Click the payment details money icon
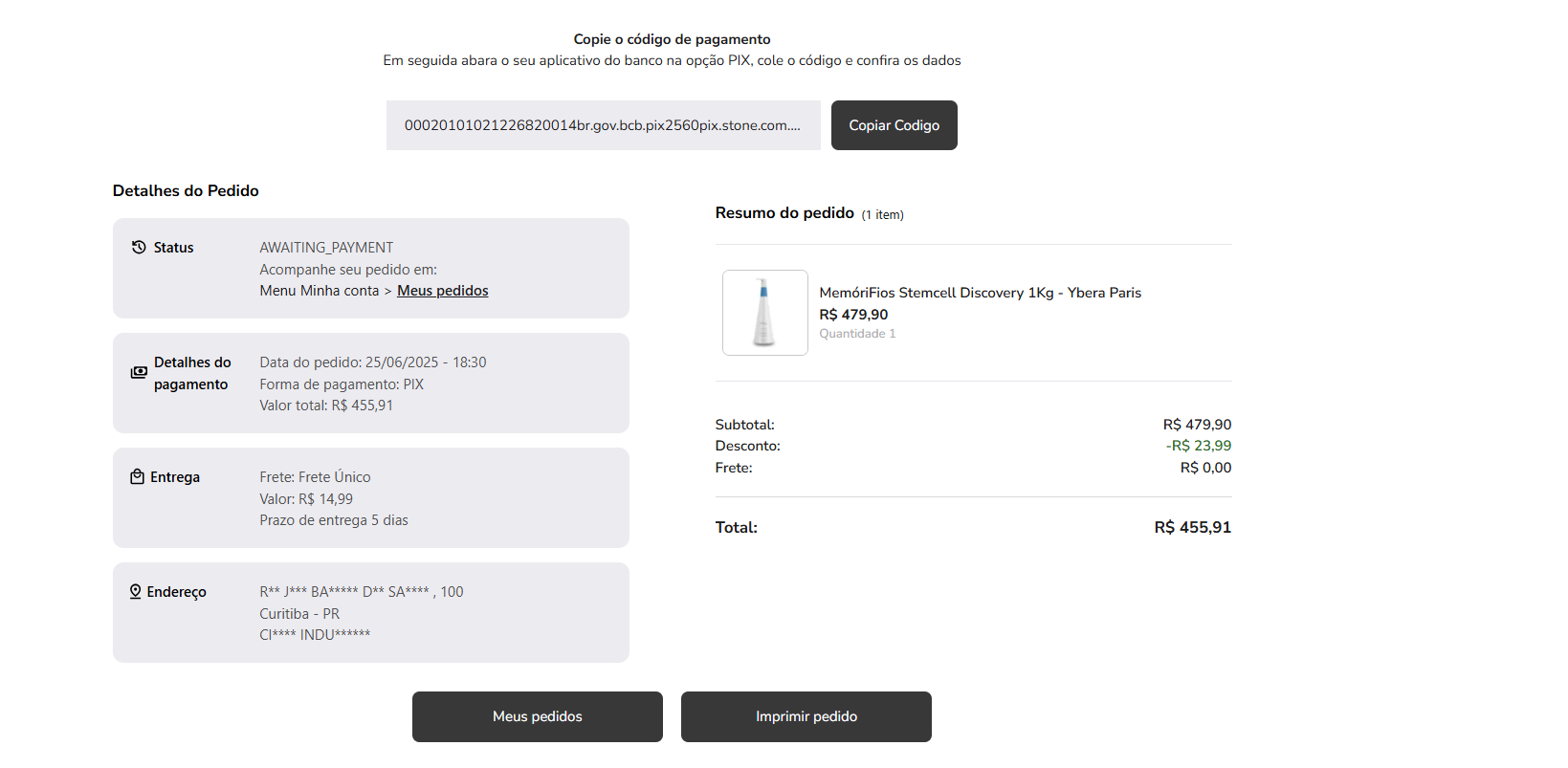Image resolution: width=1568 pixels, height=768 pixels. 139,372
